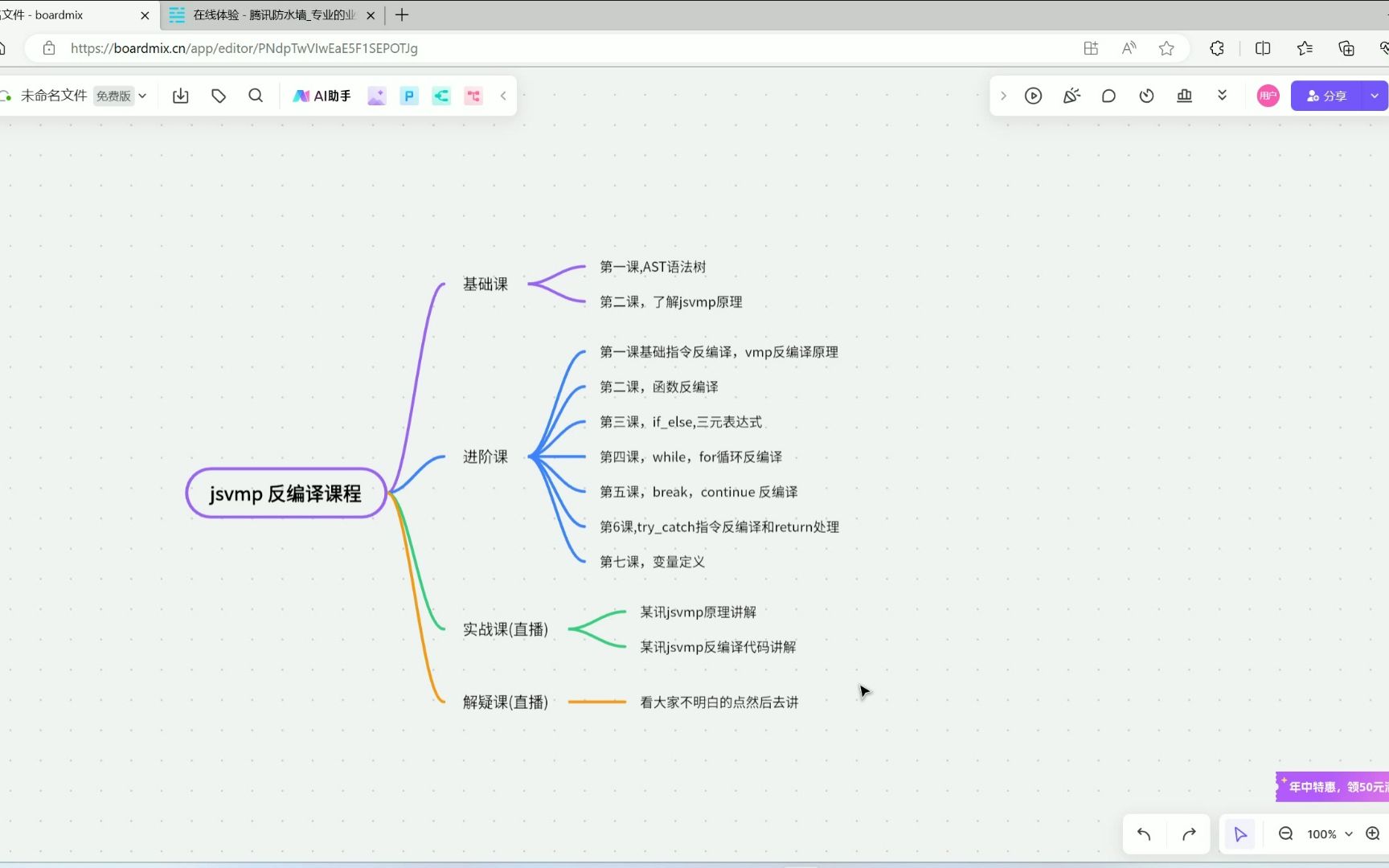Close the 腾讯防水墙 browser tab
The image size is (1389, 868).
pos(371,15)
